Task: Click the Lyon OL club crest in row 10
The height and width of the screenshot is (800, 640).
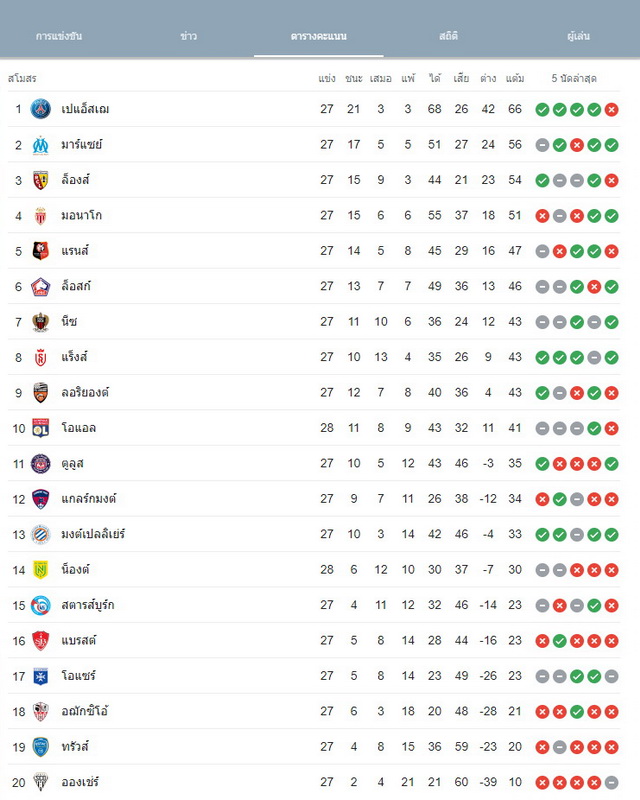Action: tap(40, 428)
